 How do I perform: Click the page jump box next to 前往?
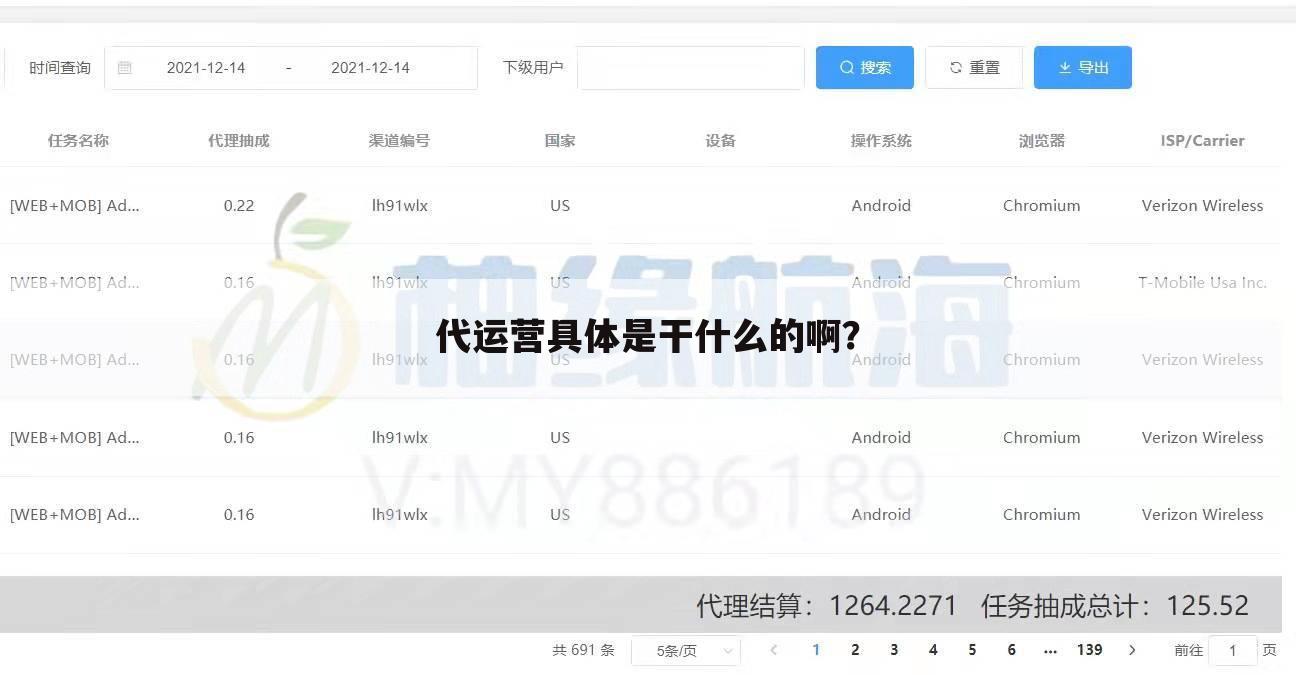(1232, 650)
